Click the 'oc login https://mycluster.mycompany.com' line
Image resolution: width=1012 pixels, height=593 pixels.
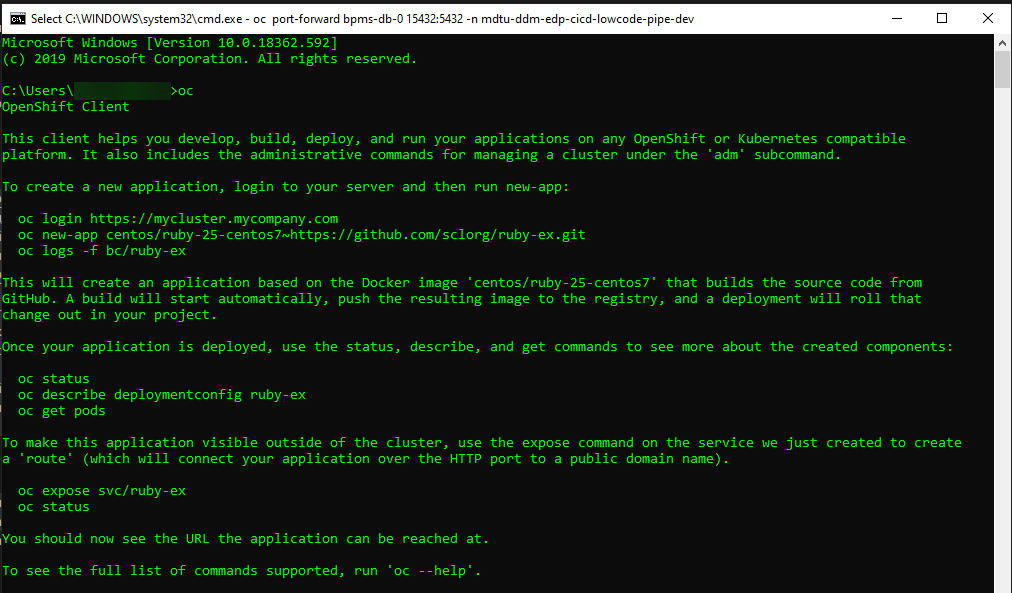point(178,219)
